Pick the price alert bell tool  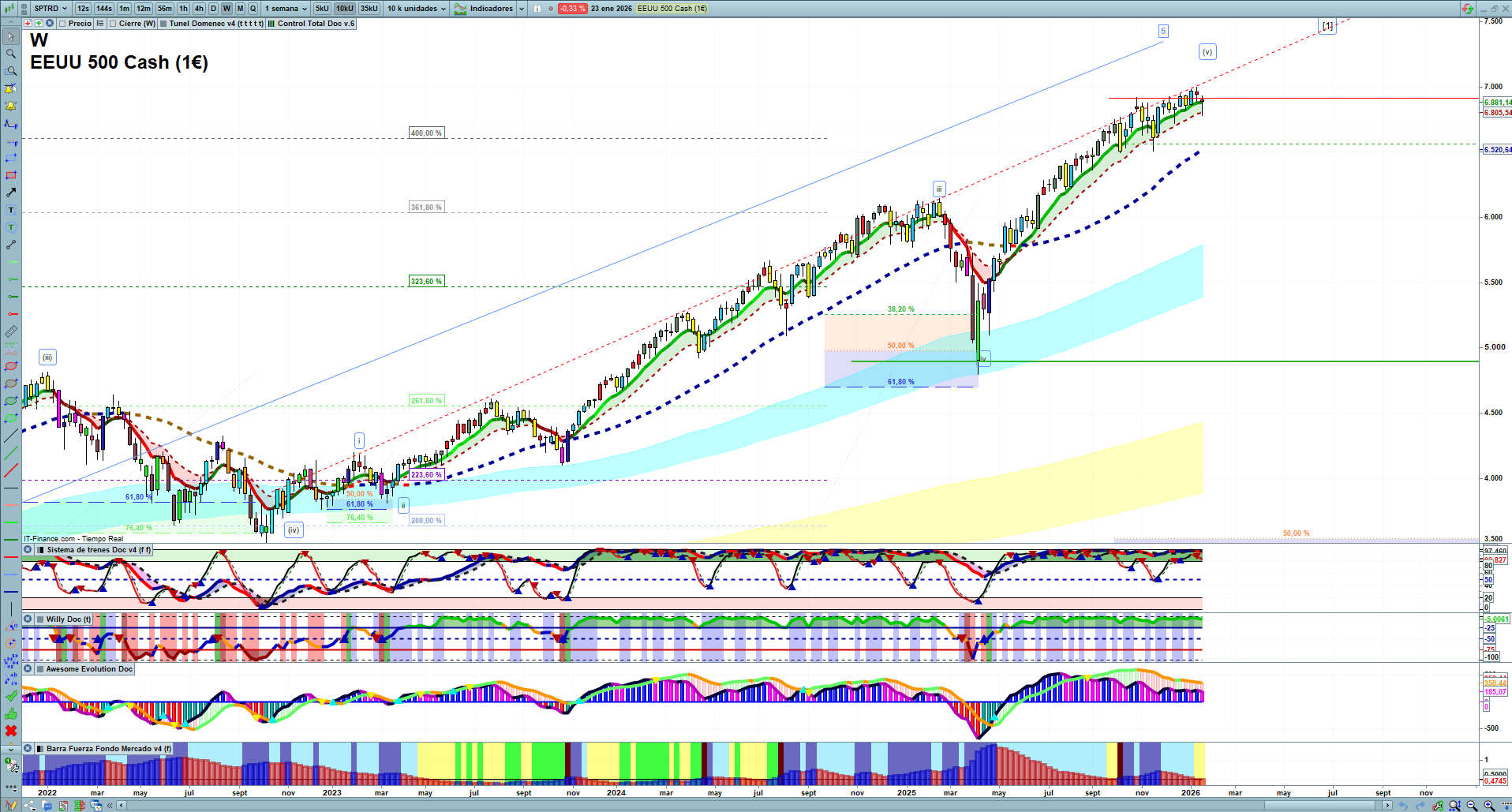pos(11,106)
